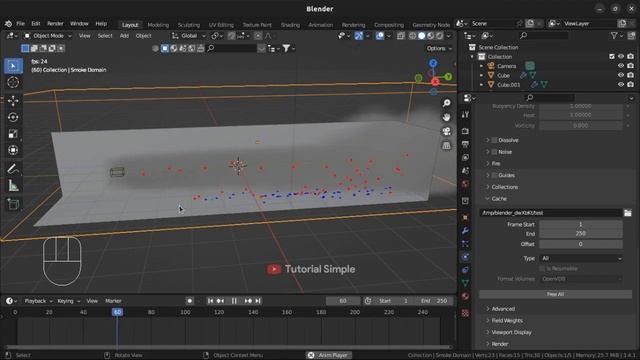Hide the Camera in viewport
Image resolution: width=640 pixels, height=360 pixels.
tap(621, 66)
